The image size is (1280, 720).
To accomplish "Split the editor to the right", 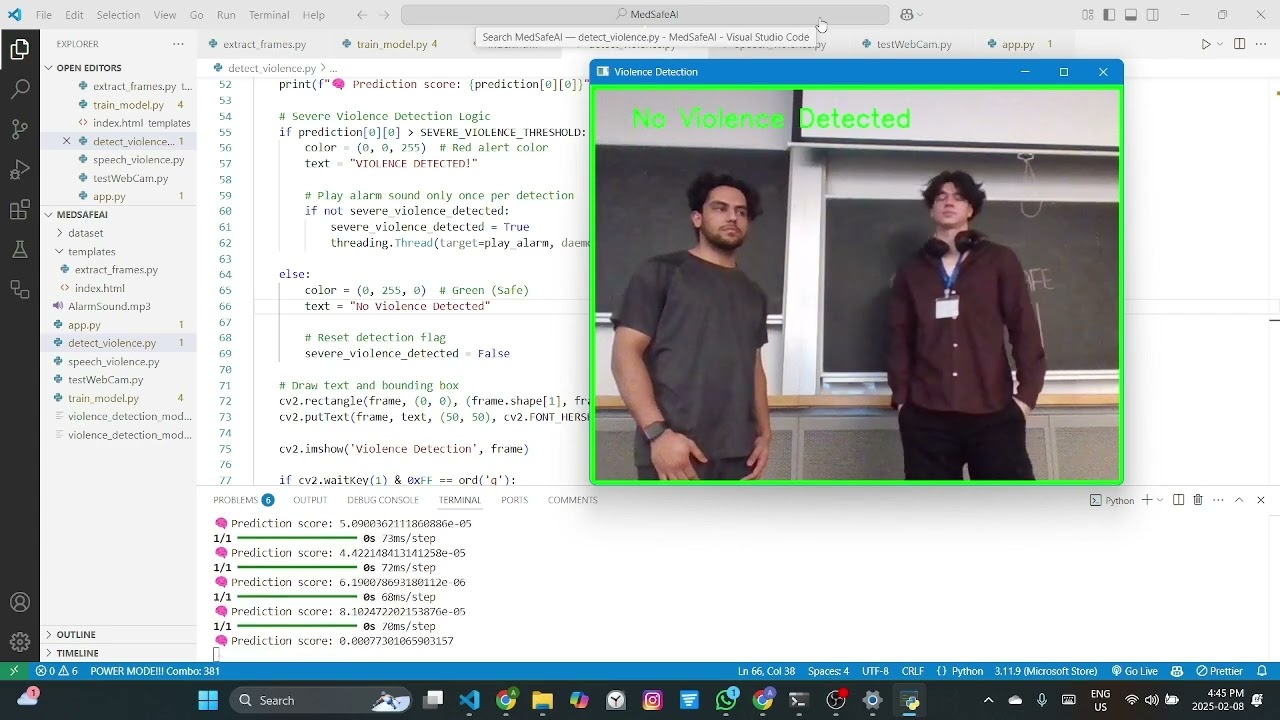I will pos(1240,44).
